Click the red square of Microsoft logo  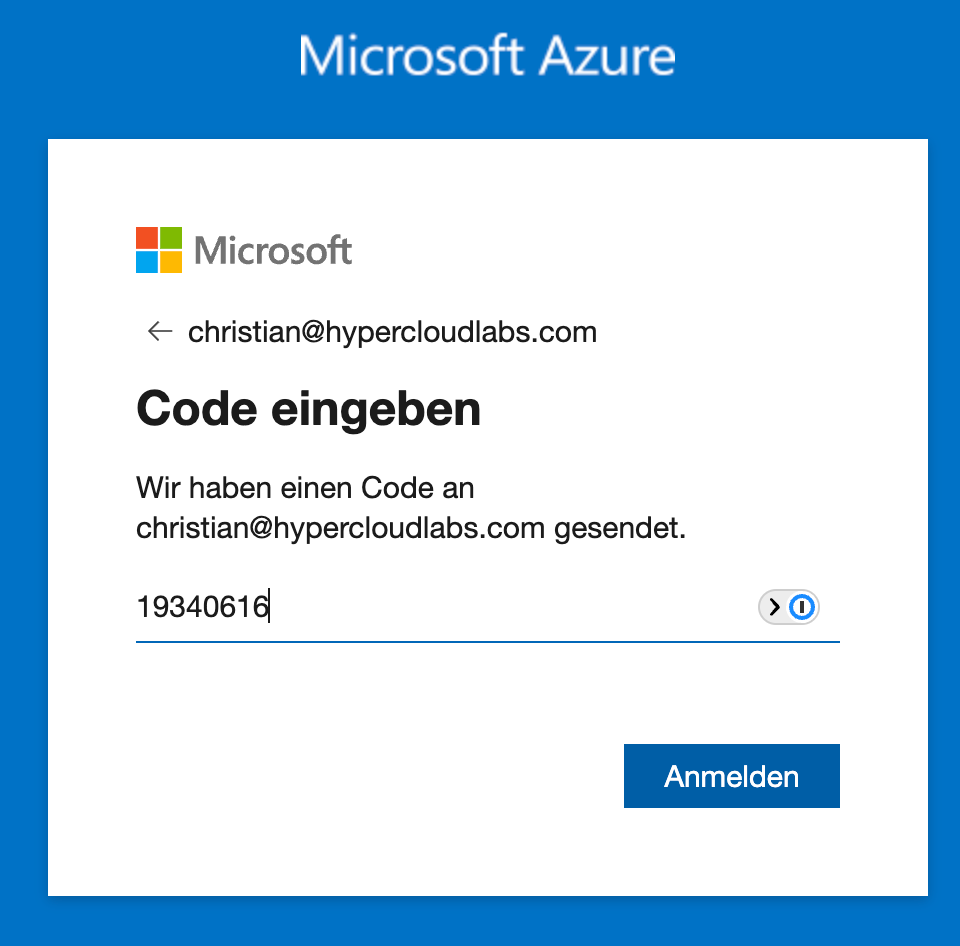(x=147, y=238)
